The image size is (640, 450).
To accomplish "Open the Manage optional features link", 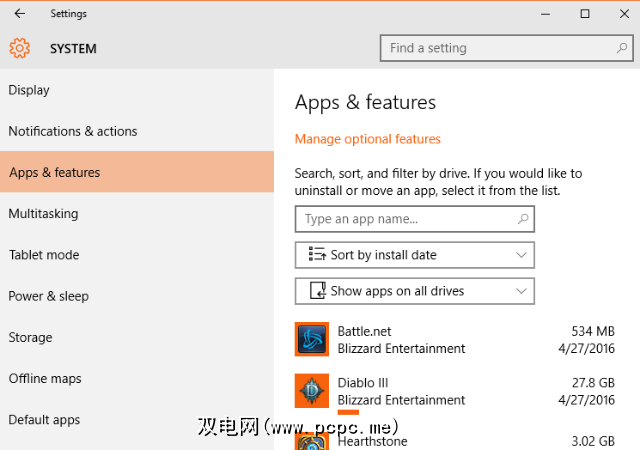I will 367,139.
